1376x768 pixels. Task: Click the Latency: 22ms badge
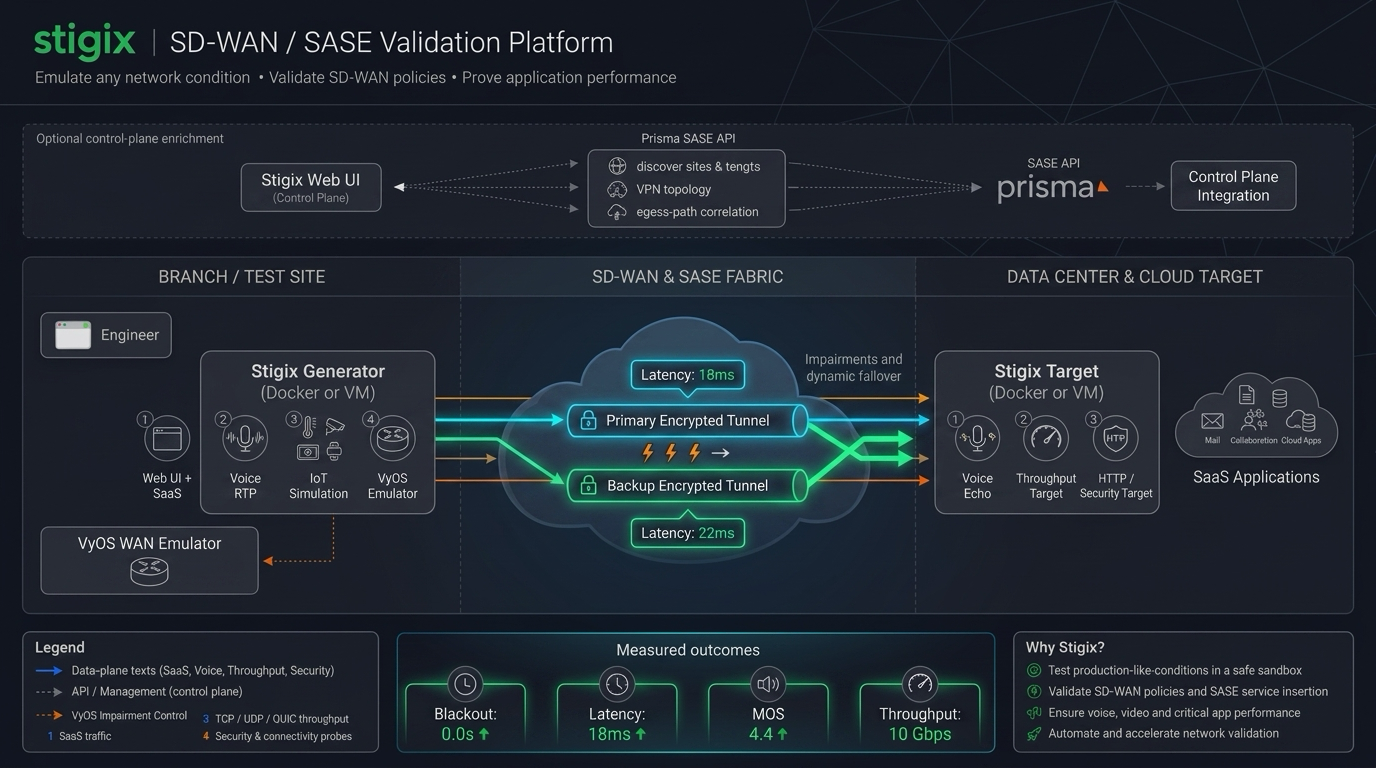point(688,533)
